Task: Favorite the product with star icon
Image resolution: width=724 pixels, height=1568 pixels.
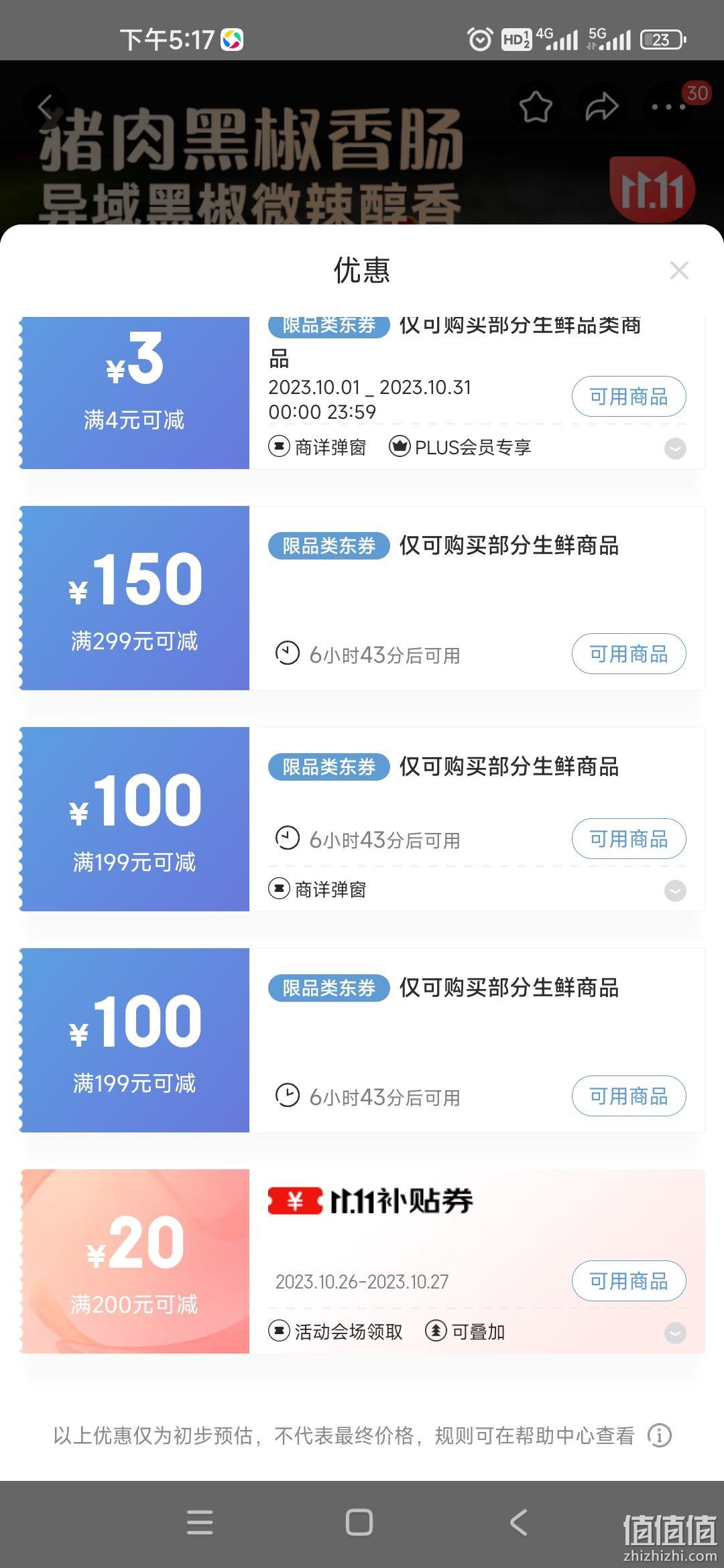Action: point(536,107)
